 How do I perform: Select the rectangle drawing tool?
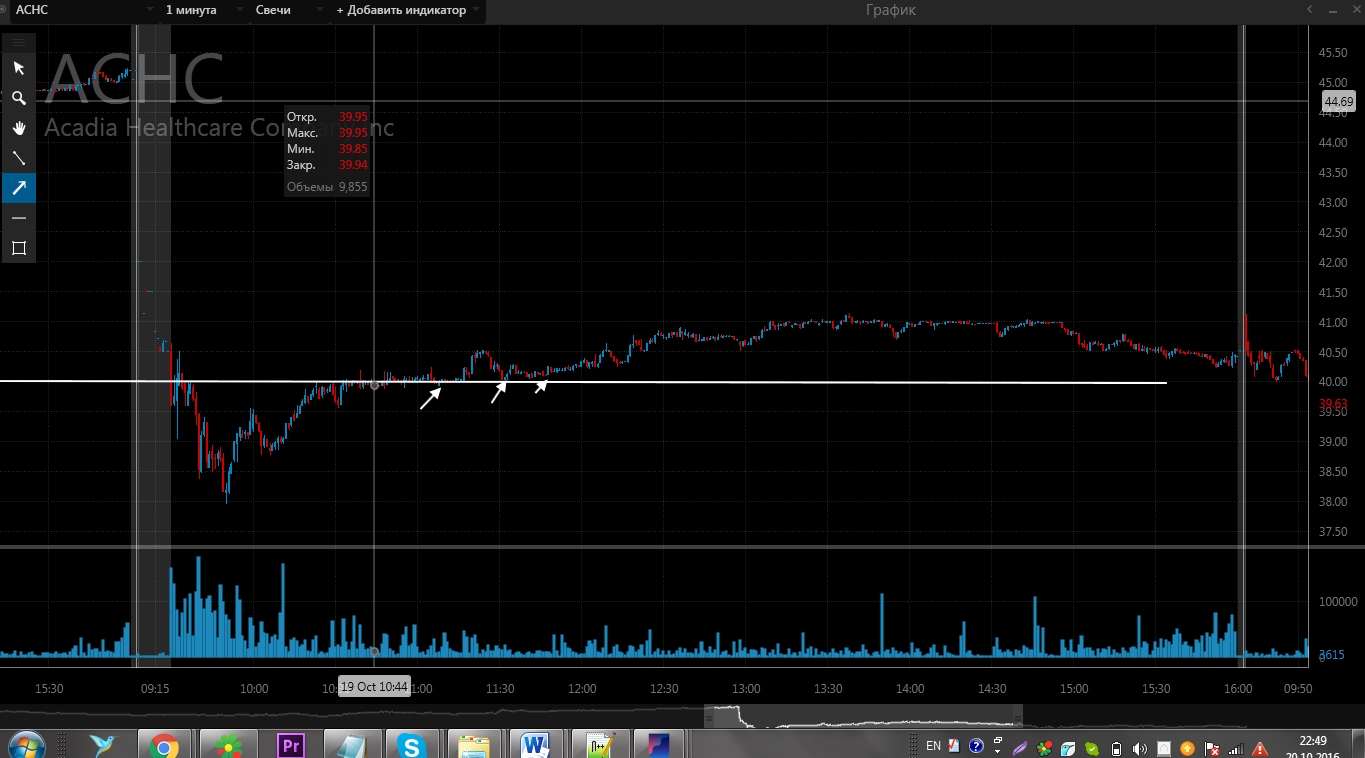click(x=18, y=248)
